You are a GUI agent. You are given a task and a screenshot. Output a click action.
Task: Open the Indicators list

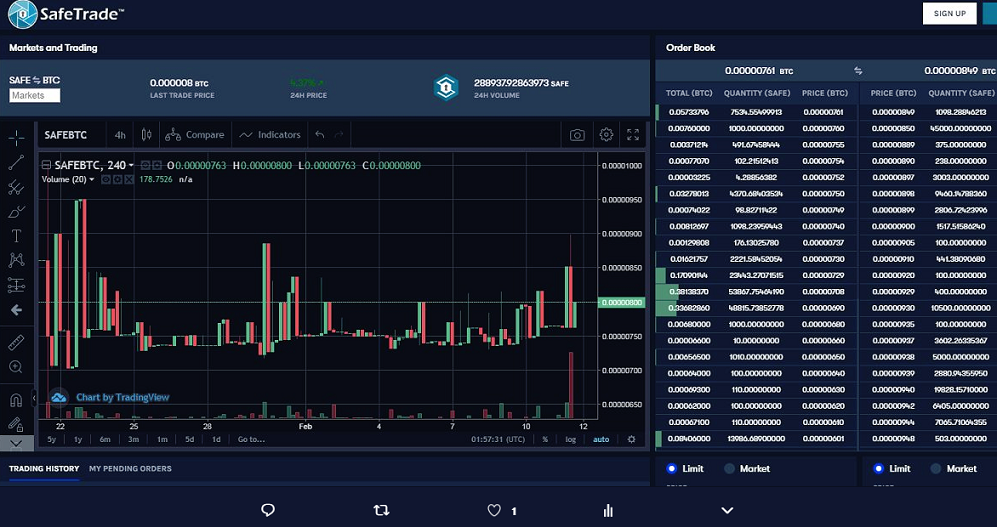pyautogui.click(x=270, y=135)
